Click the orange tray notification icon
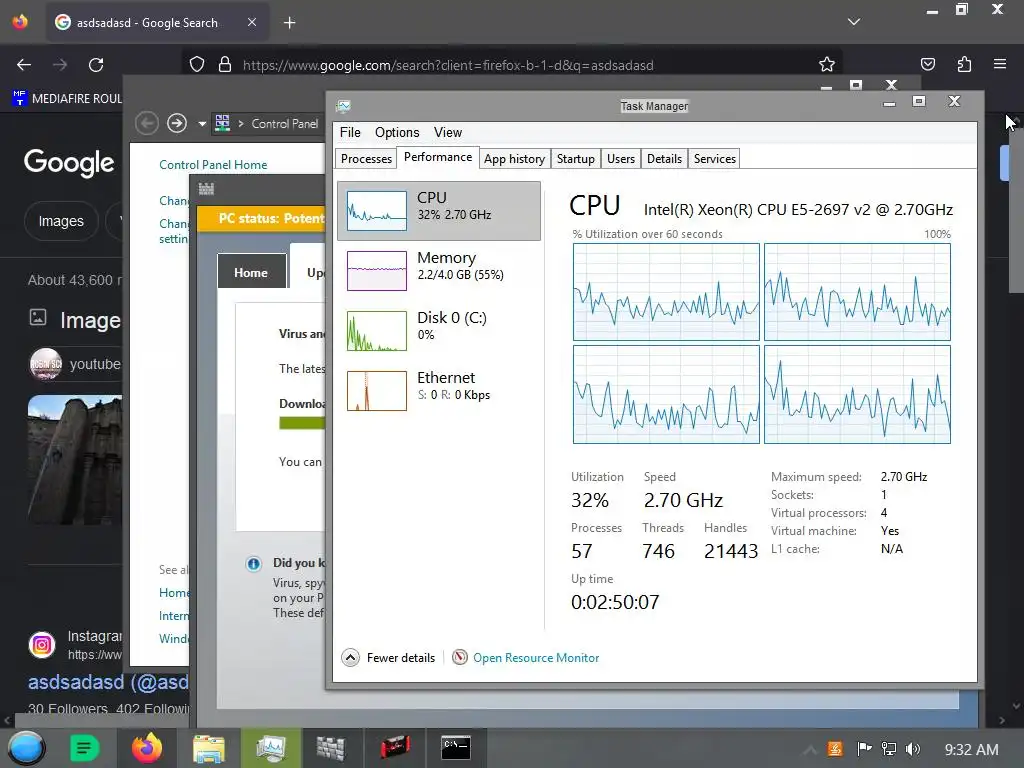Viewport: 1024px width, 768px height. point(835,749)
